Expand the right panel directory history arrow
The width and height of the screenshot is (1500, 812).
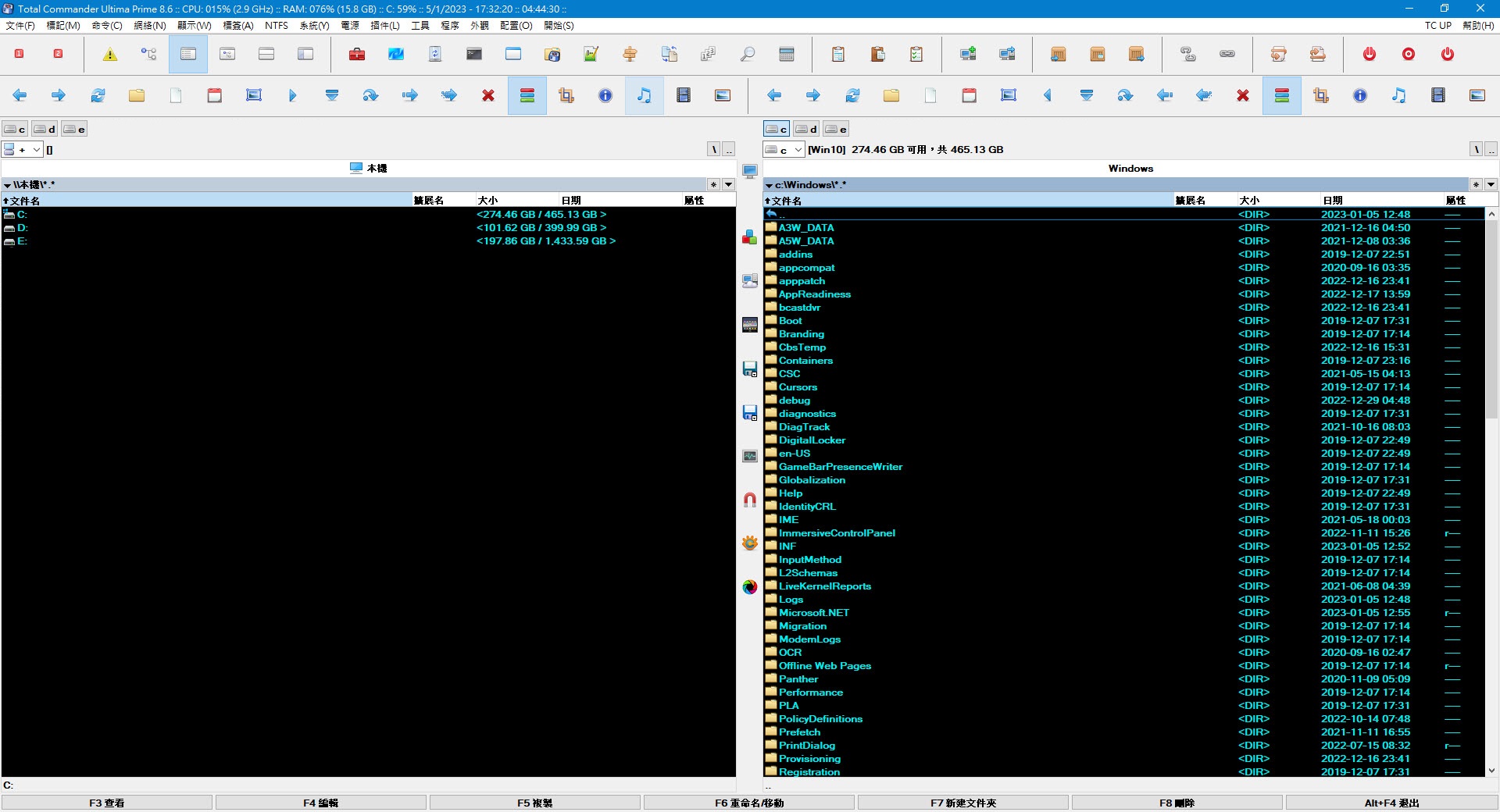(x=1491, y=185)
